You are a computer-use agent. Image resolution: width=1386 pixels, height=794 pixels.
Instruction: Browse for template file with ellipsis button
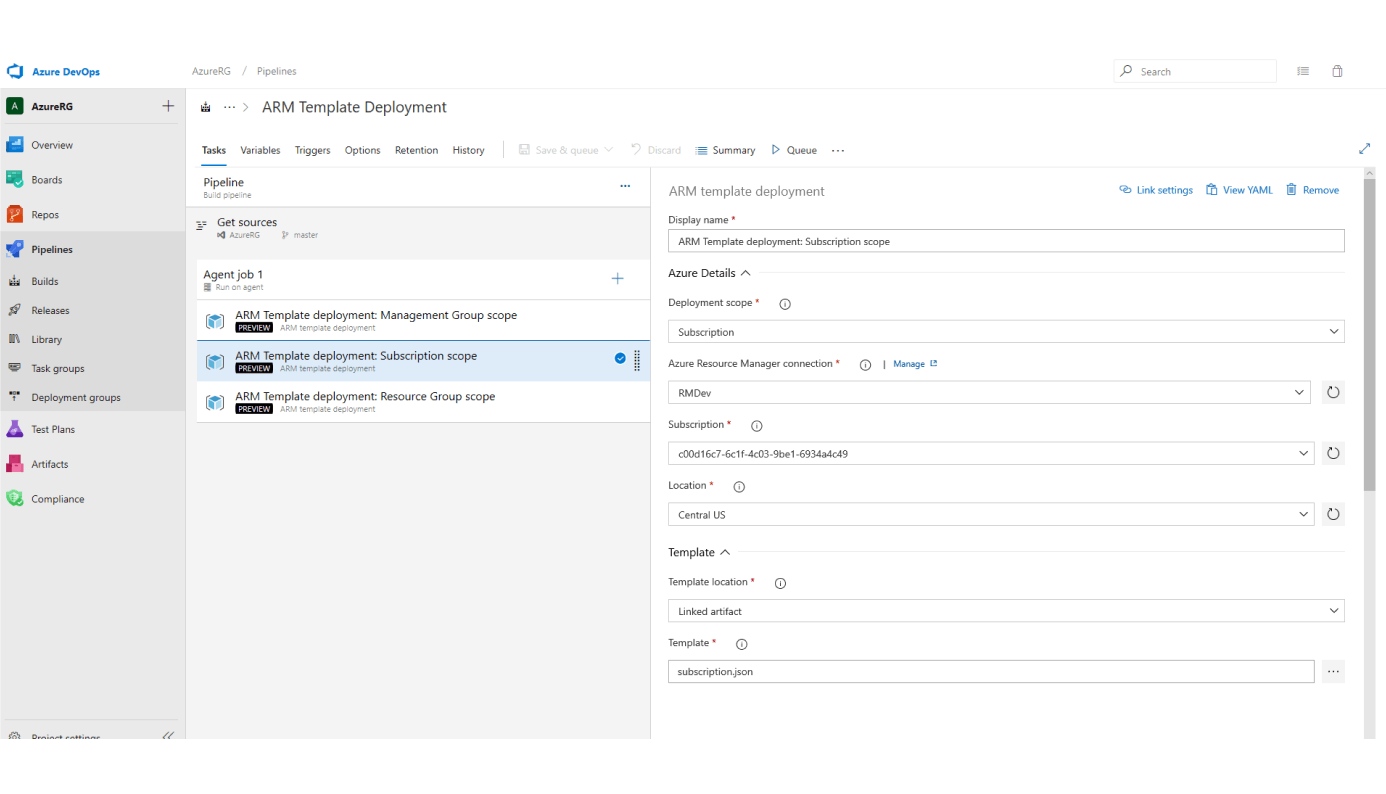1333,672
